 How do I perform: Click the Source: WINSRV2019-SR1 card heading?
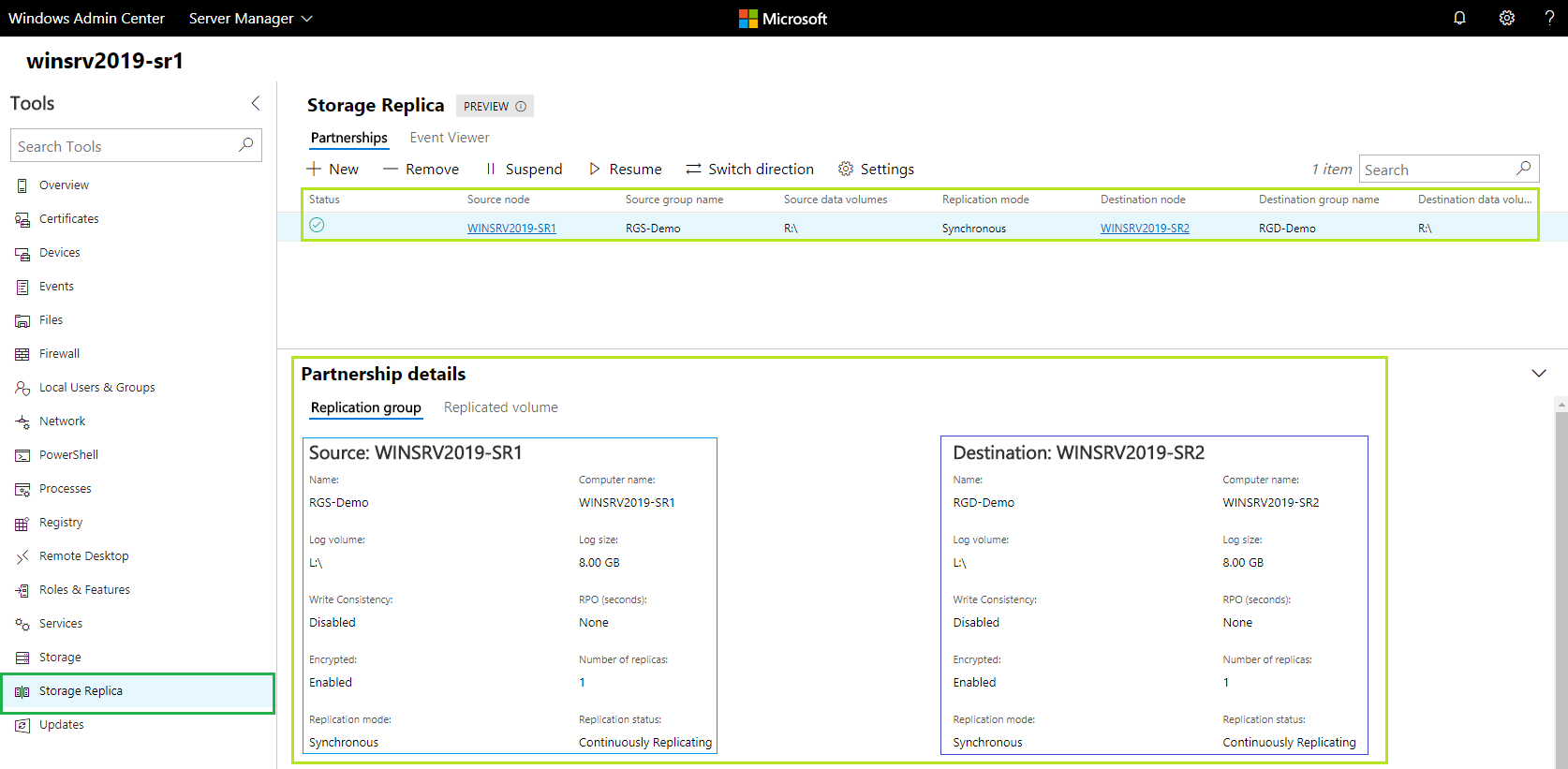pos(416,452)
